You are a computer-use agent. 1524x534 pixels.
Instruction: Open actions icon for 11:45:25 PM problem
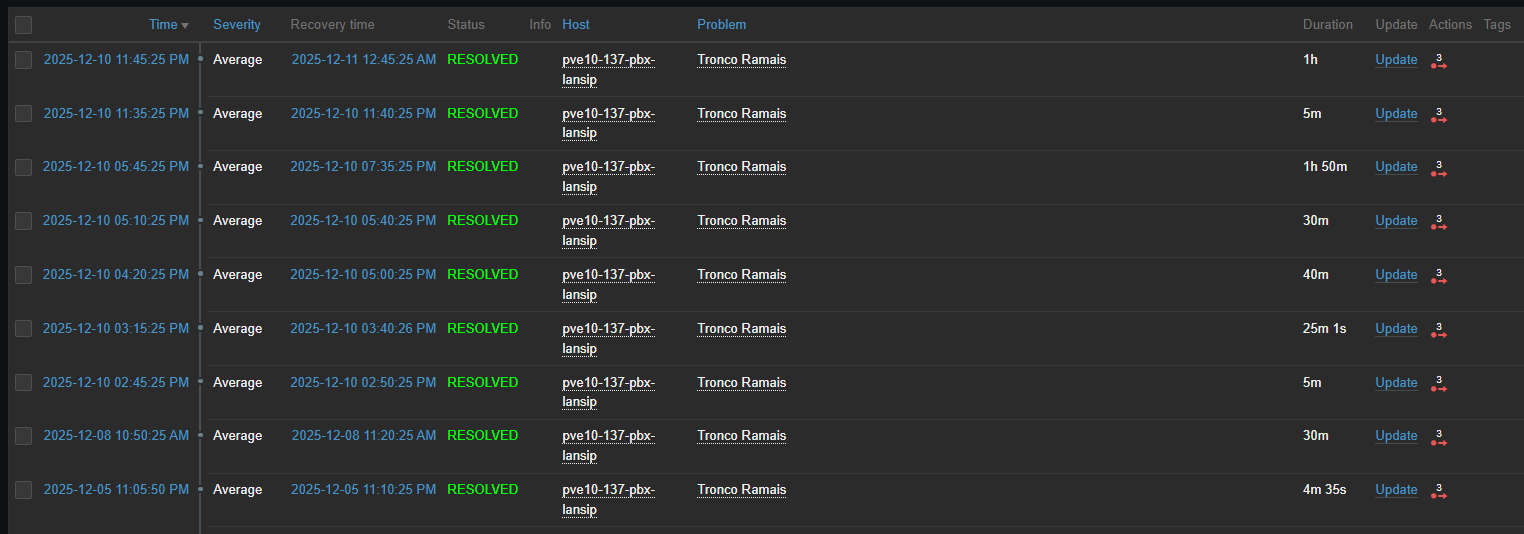point(1439,61)
